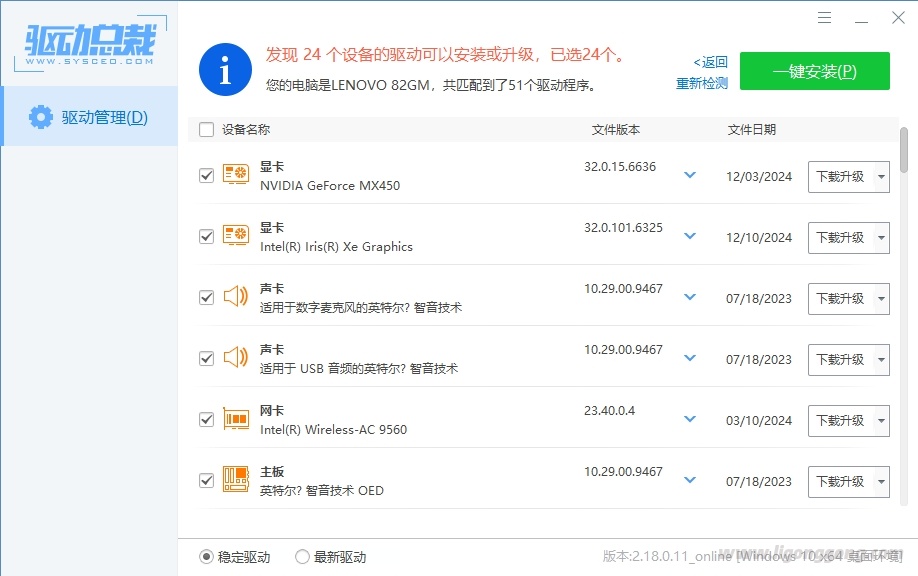The image size is (918, 576).
Task: Click the version number 32.0.15.6636
Action: point(620,167)
